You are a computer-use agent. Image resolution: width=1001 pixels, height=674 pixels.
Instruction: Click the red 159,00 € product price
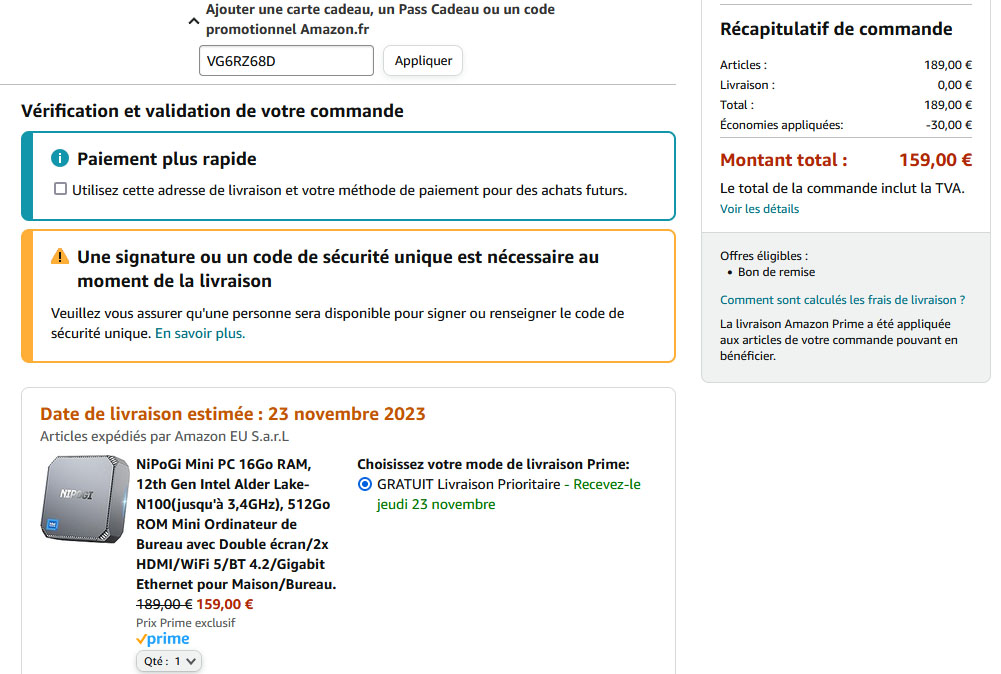point(225,604)
